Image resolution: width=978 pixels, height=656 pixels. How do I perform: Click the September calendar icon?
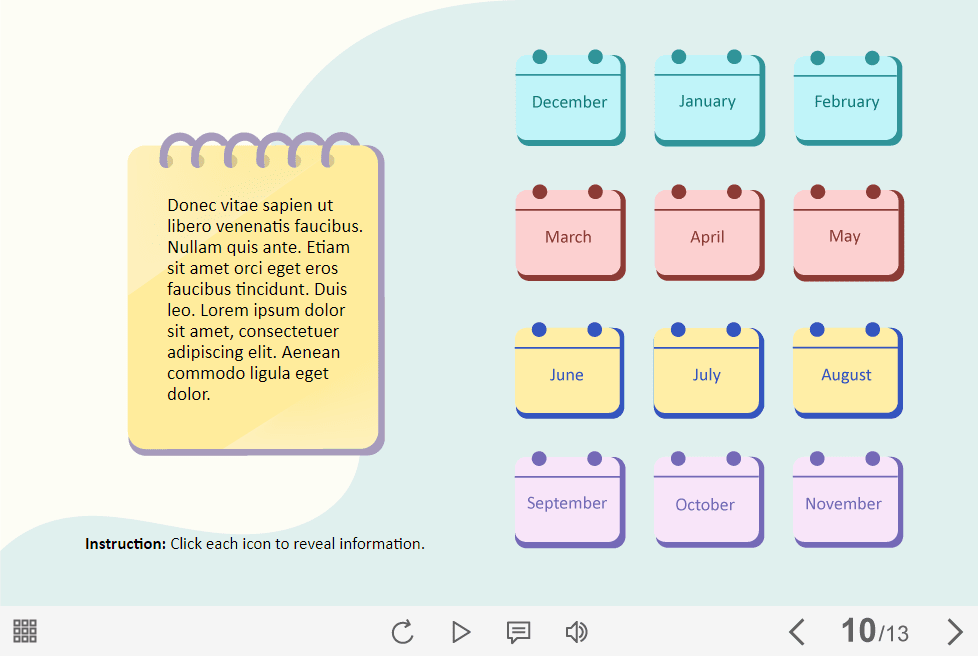point(568,502)
